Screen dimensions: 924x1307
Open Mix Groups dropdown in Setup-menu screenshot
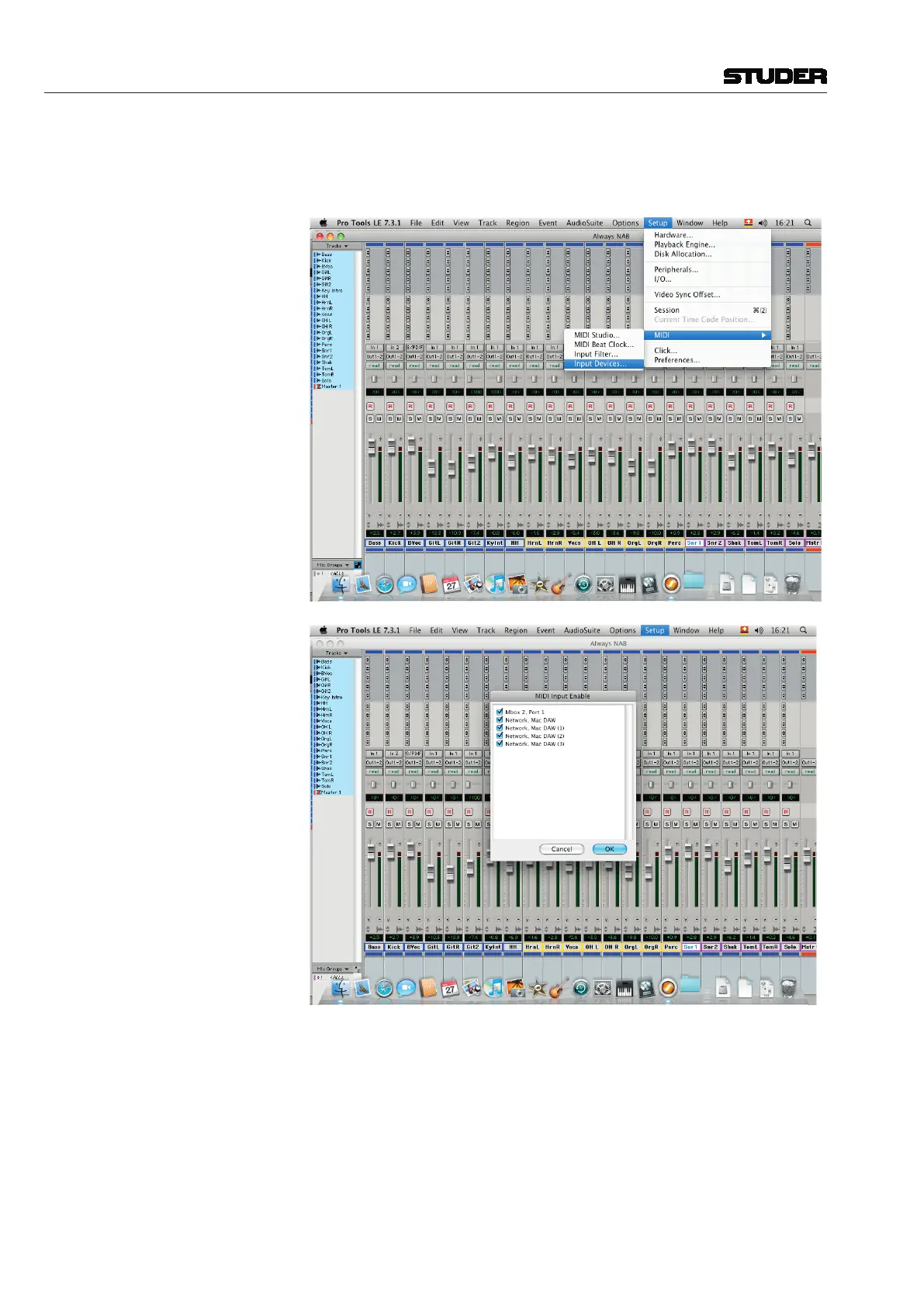click(x=333, y=565)
